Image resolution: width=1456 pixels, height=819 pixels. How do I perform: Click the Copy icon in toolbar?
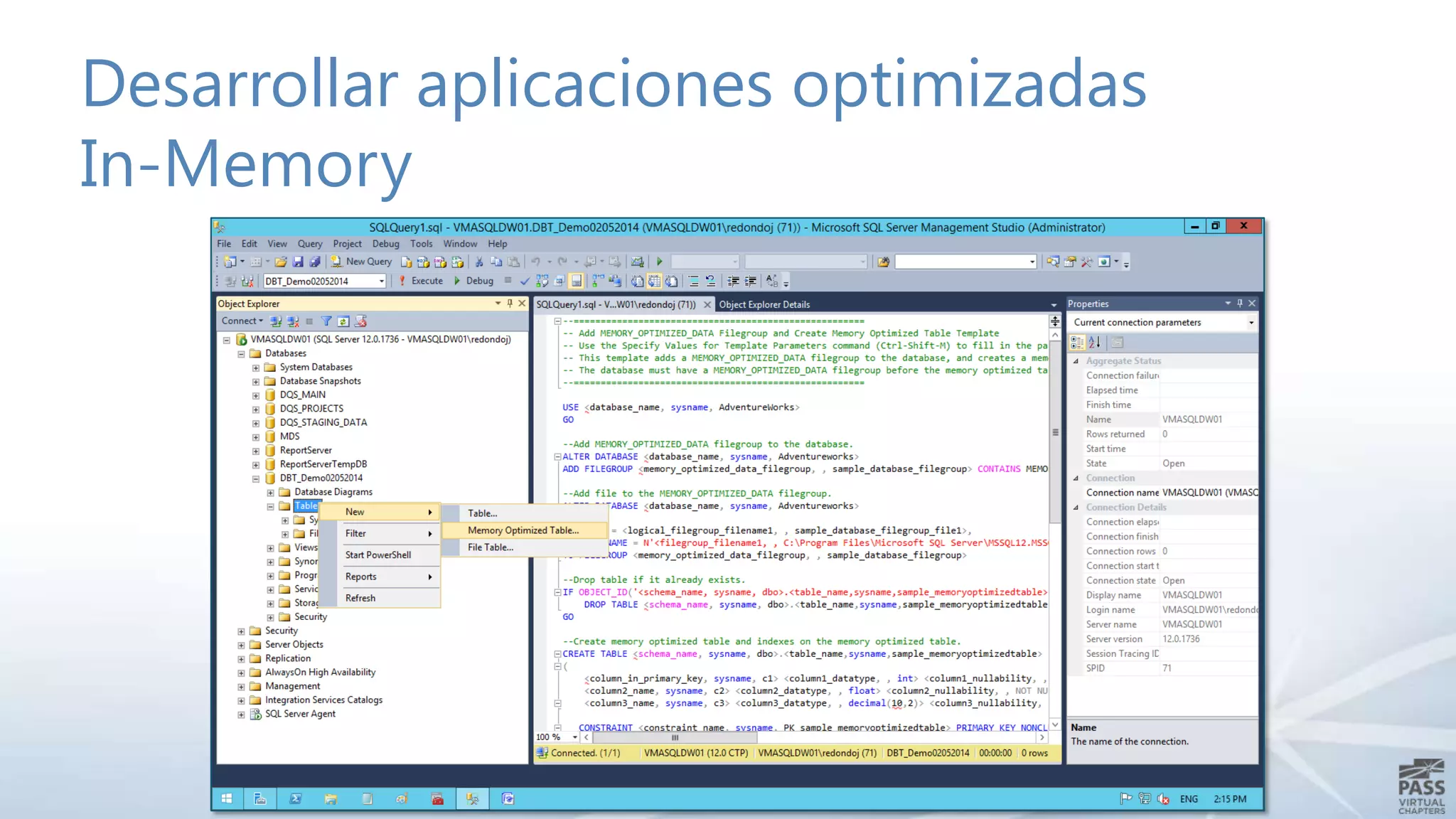tap(496, 262)
